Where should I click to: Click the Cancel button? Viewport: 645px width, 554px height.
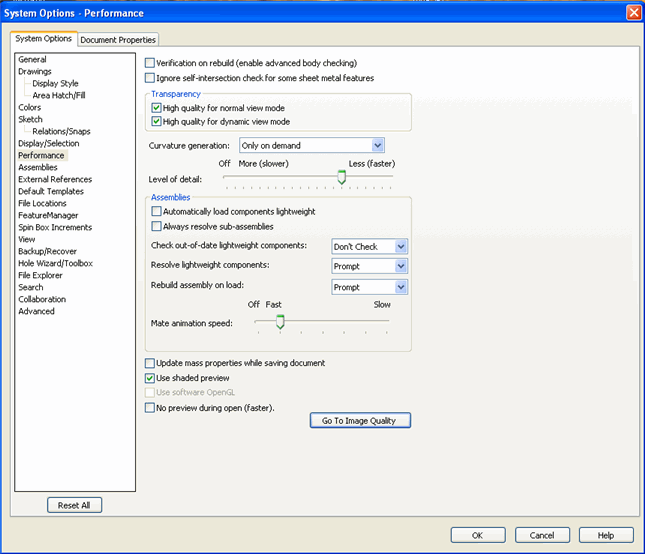pos(542,535)
